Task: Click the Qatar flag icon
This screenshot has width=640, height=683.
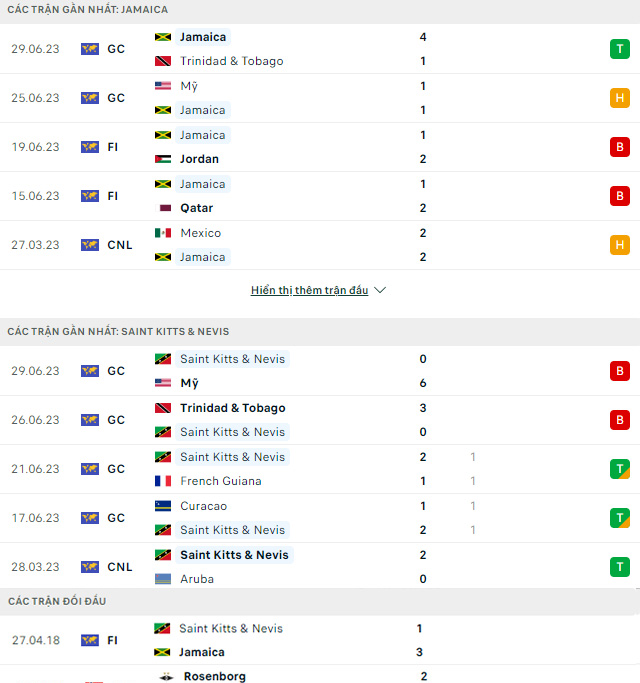Action: pos(162,208)
